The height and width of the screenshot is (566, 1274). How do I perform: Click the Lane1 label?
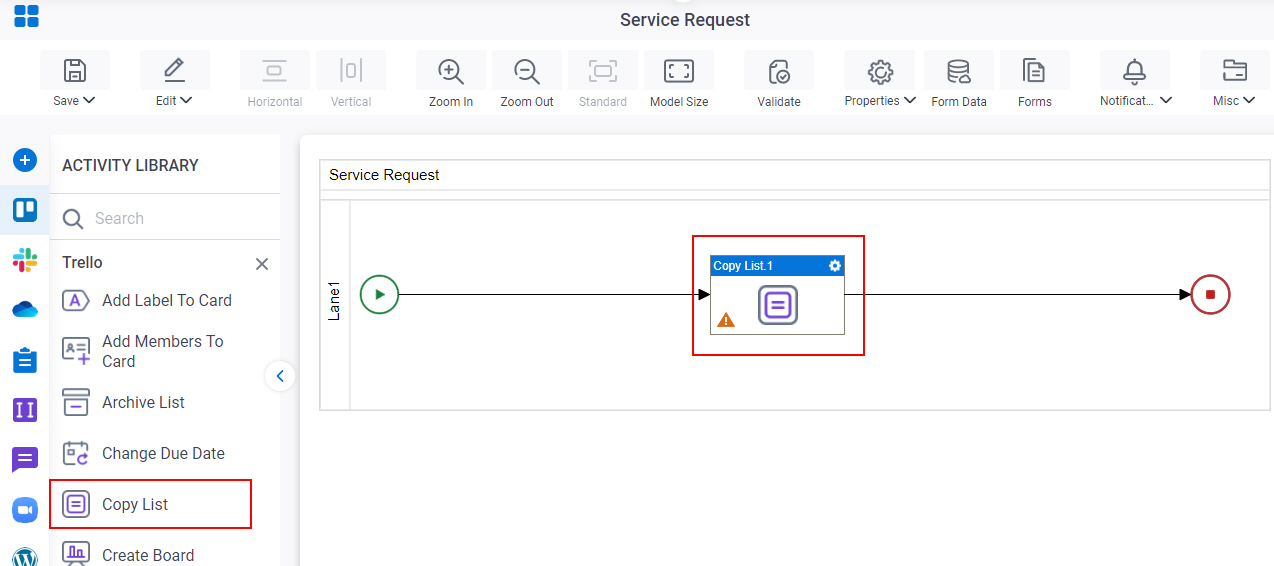point(335,301)
